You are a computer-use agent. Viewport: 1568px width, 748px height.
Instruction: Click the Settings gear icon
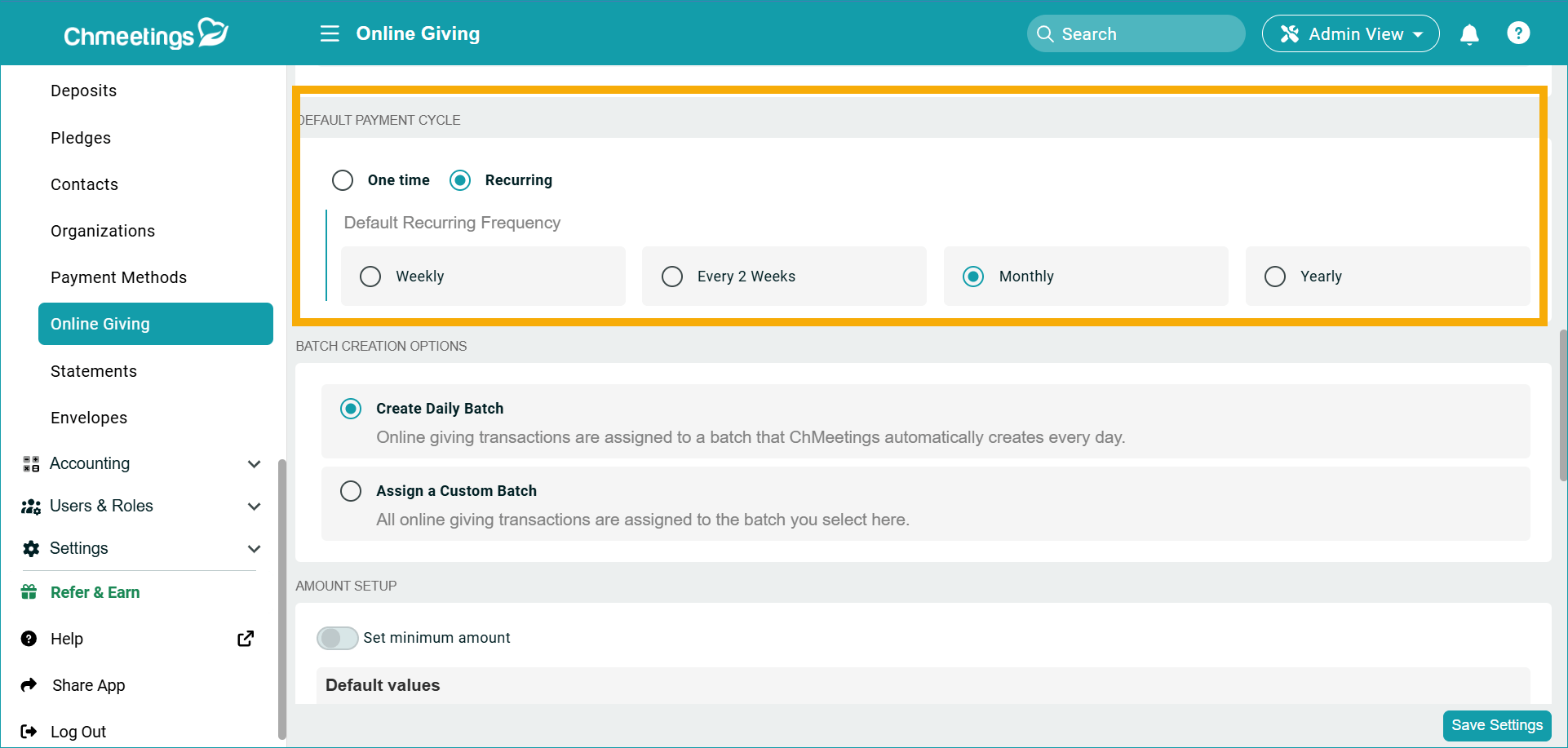[30, 548]
